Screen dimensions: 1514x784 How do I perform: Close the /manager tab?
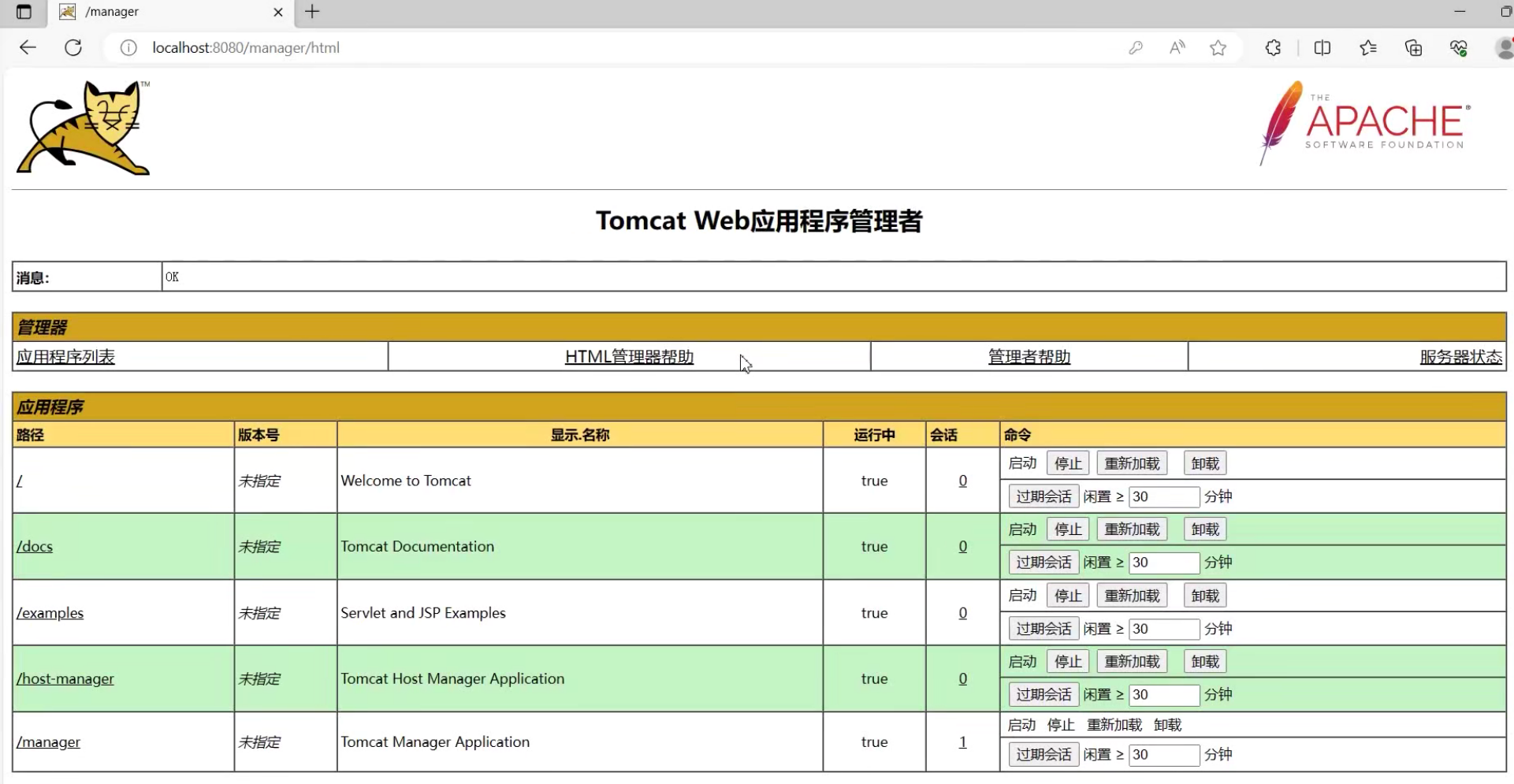pos(277,12)
